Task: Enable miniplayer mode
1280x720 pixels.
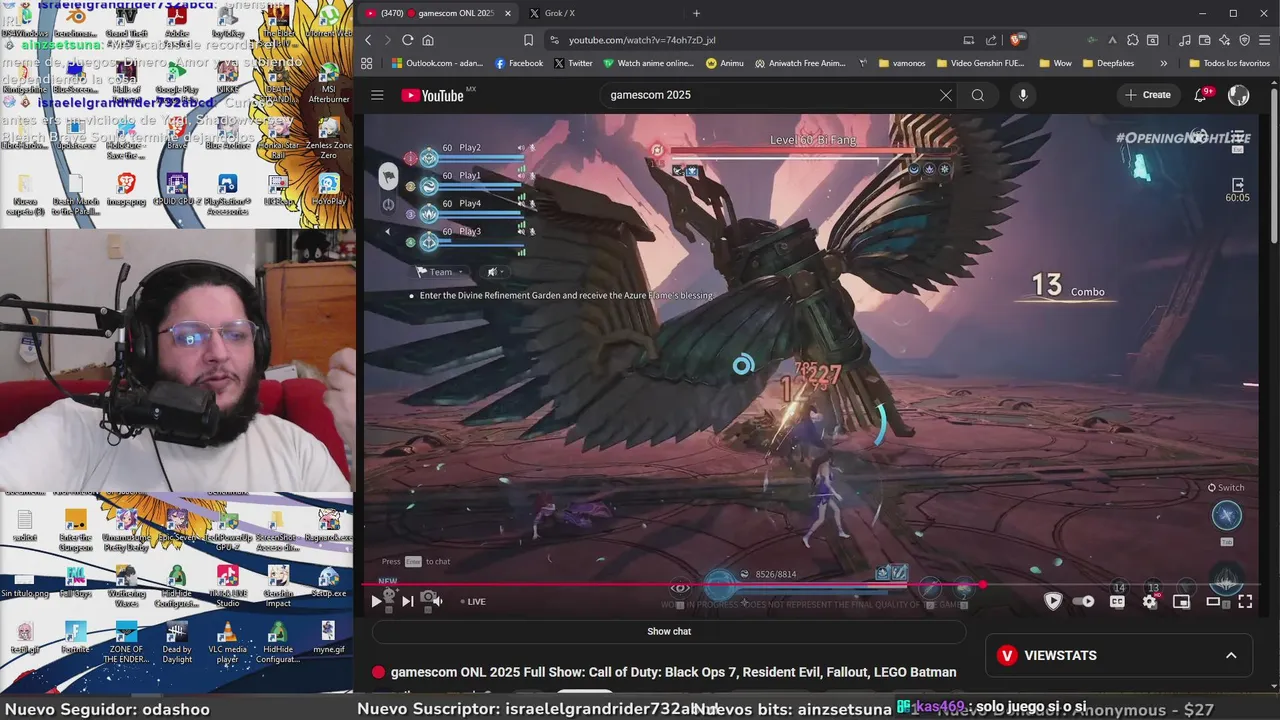Action: coord(1181,601)
